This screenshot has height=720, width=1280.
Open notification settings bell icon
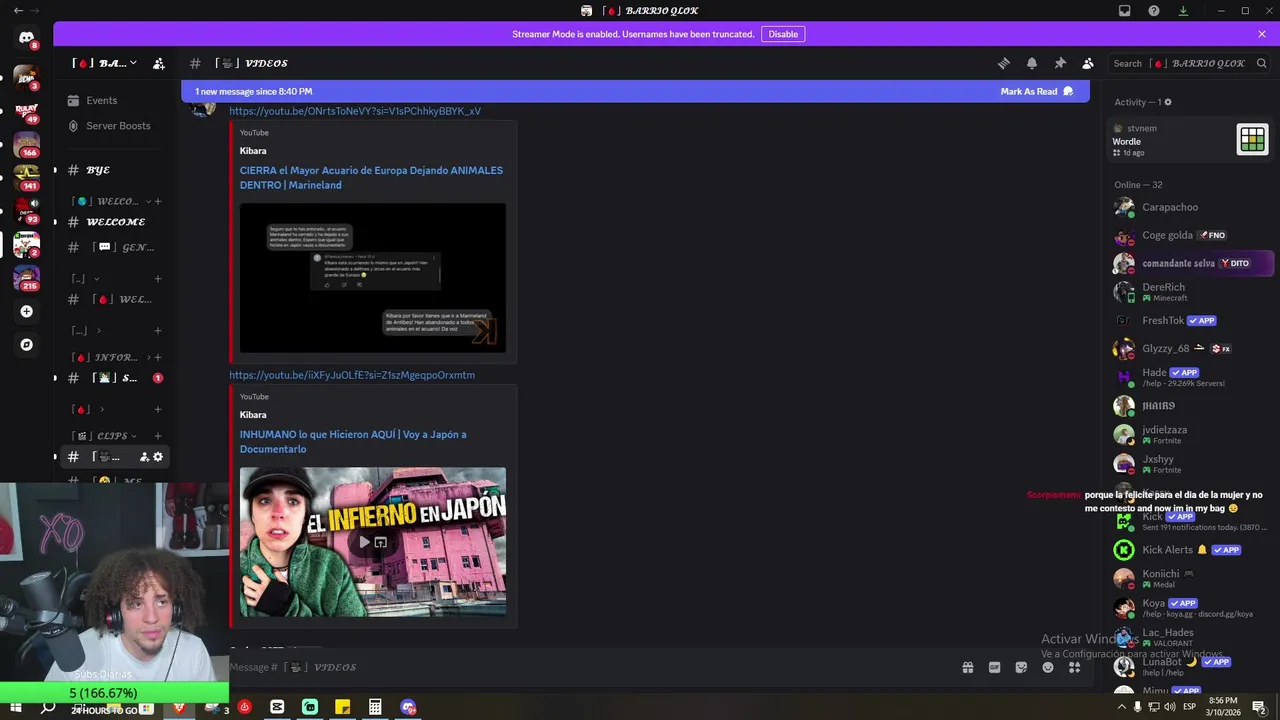[1032, 63]
